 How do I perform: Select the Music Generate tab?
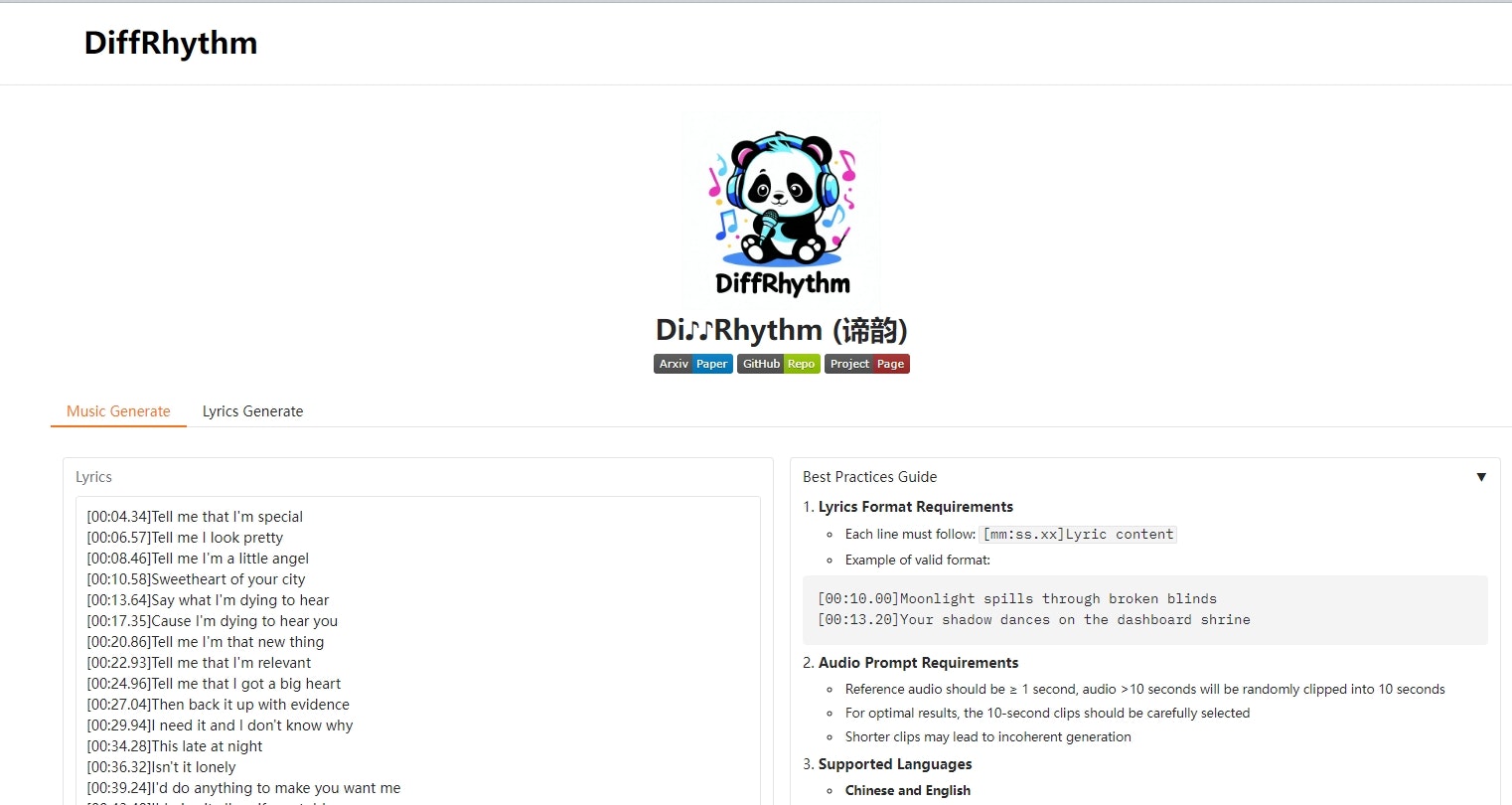(x=117, y=410)
